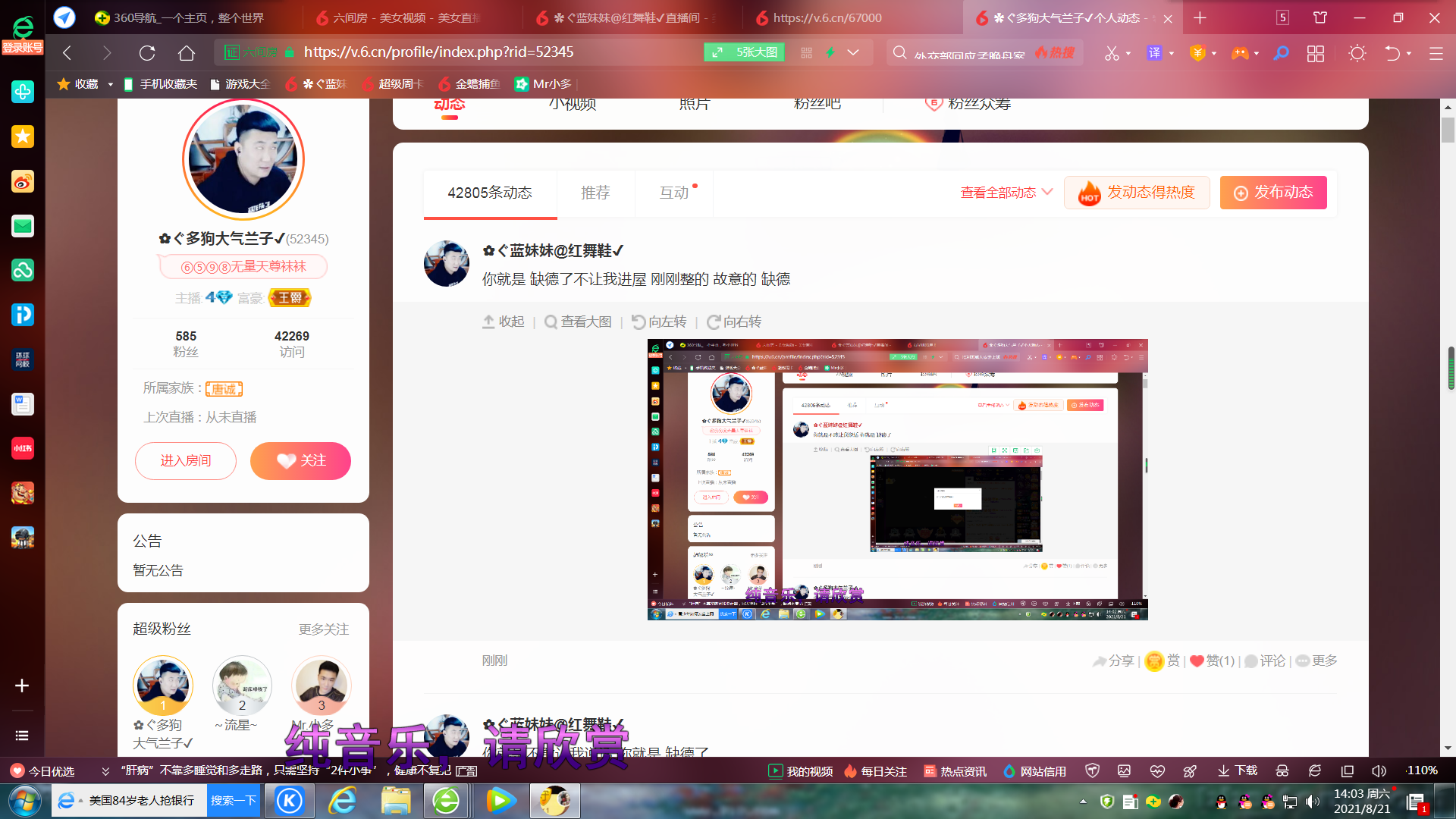Click the undo closed-tab arrow icon
The width and height of the screenshot is (1456, 819).
1392,53
